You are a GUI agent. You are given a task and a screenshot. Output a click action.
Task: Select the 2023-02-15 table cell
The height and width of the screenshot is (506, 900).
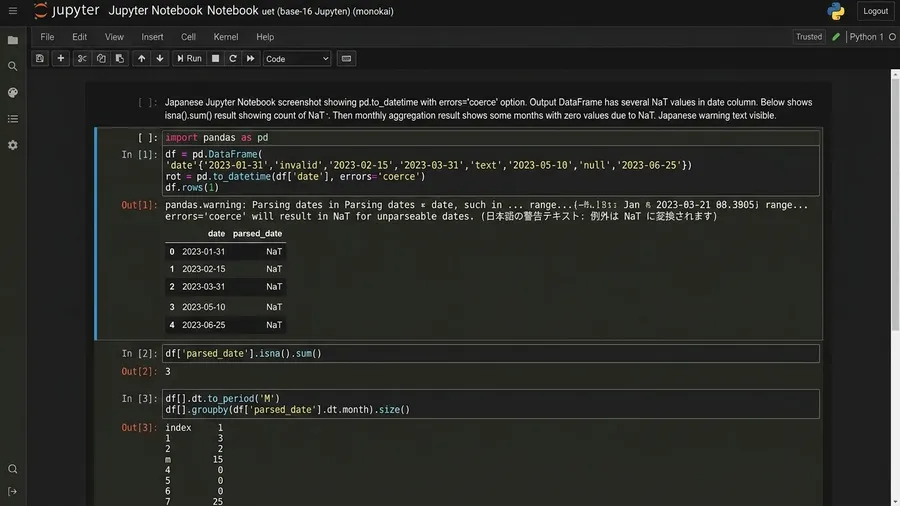pos(203,269)
